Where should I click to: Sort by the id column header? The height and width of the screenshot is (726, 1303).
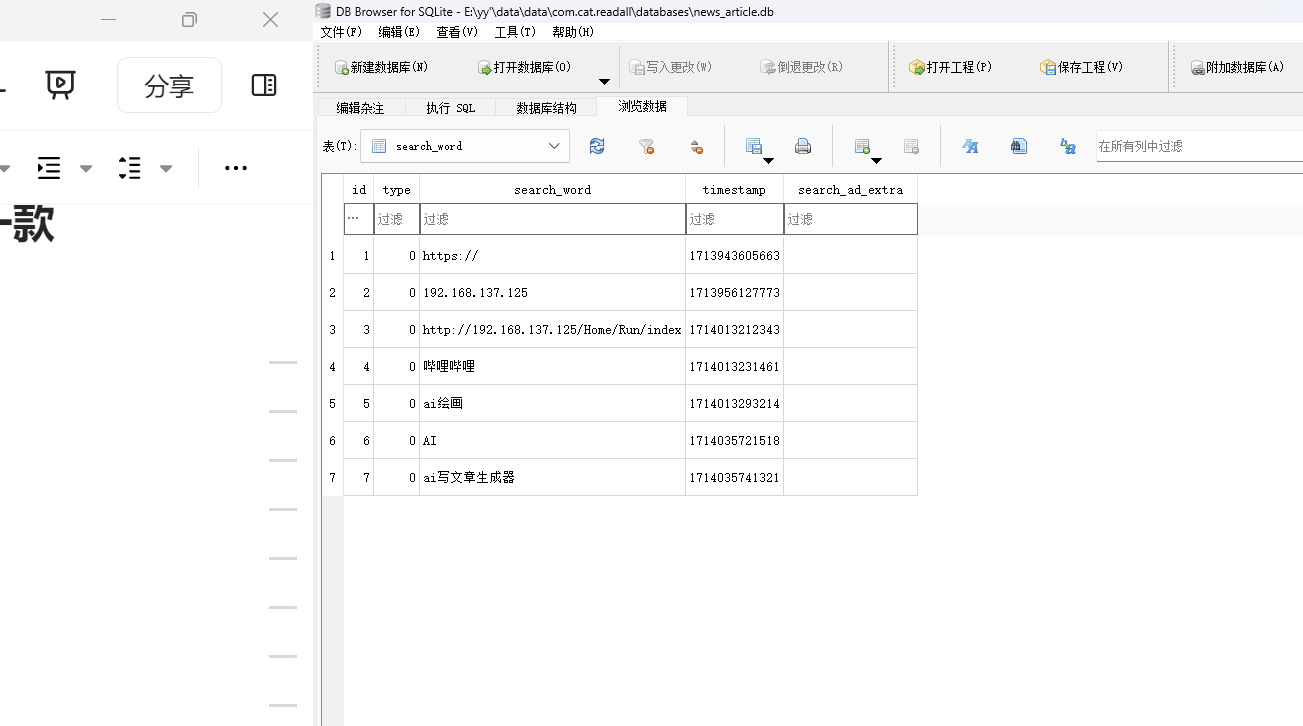(359, 189)
